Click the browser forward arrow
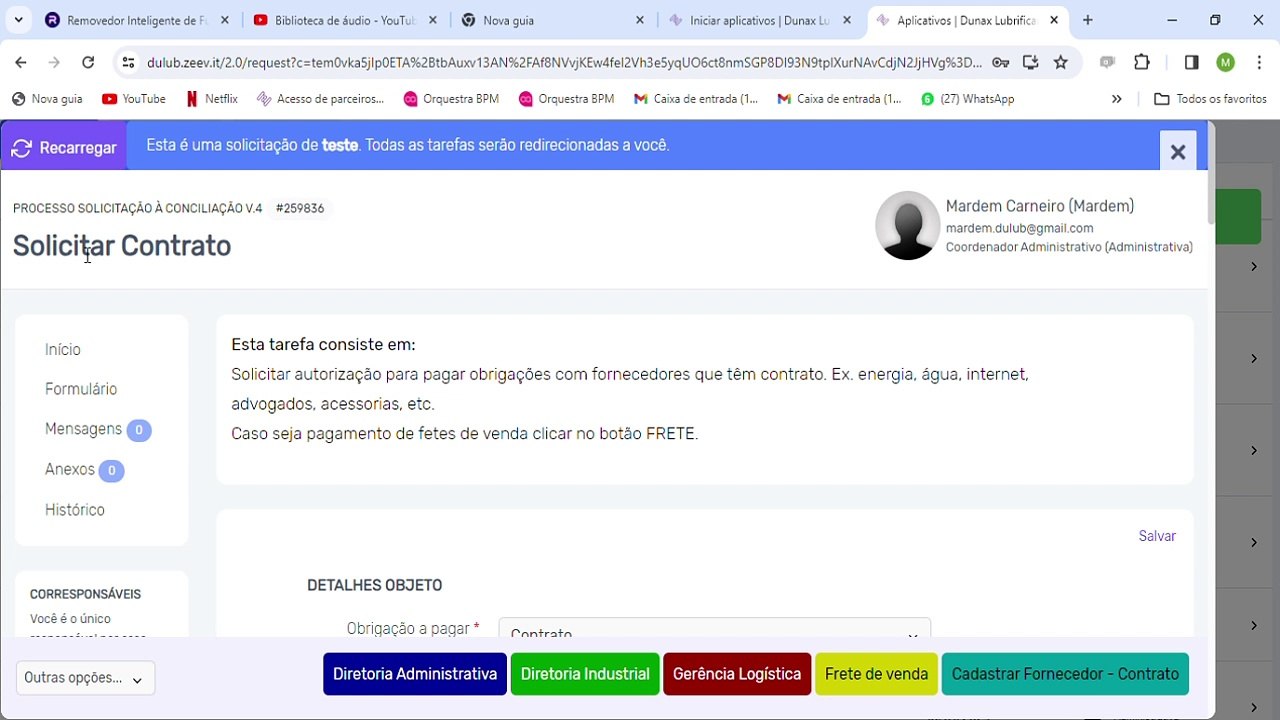This screenshot has width=1280, height=720. click(x=54, y=62)
